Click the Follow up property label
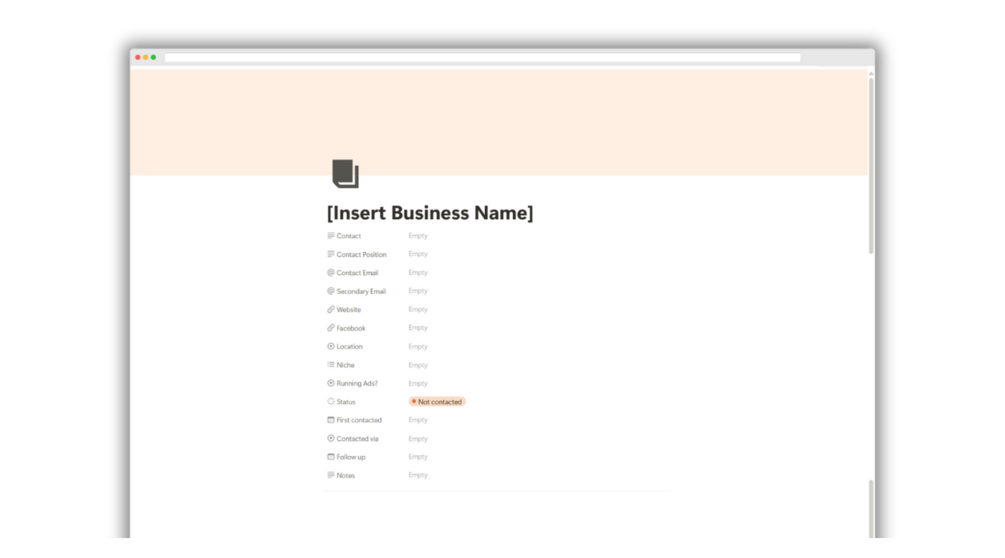Screen dimensions: 1005x558 pyautogui.click(x=351, y=457)
